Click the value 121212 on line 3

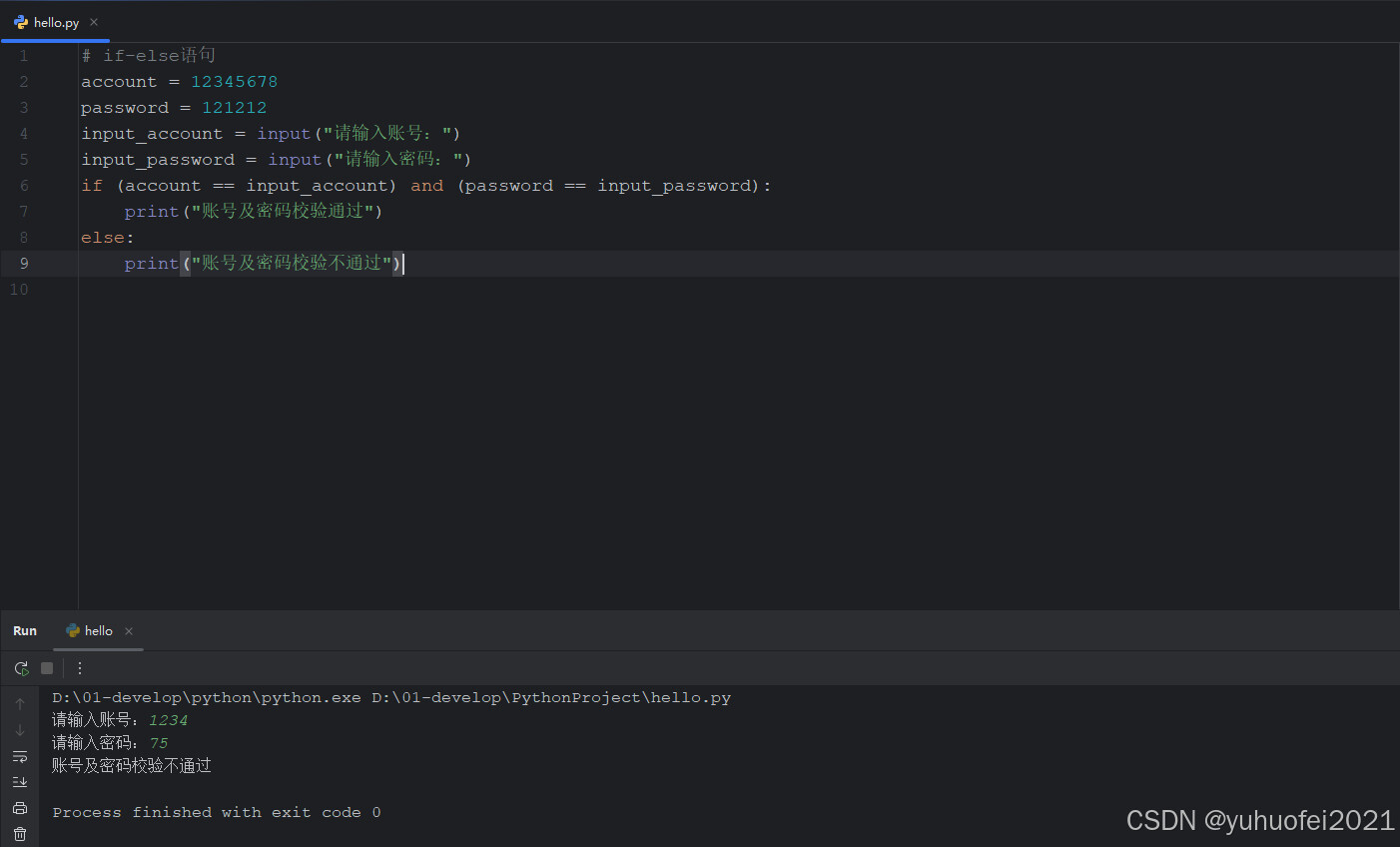point(235,108)
